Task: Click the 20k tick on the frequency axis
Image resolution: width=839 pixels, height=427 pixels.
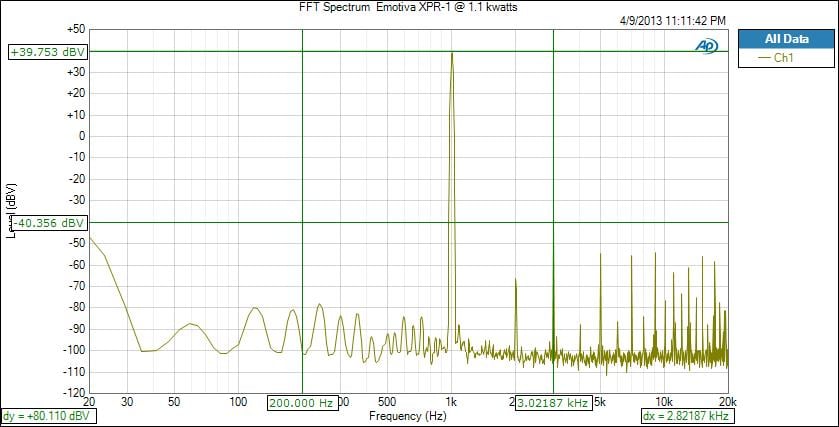Action: (x=727, y=401)
